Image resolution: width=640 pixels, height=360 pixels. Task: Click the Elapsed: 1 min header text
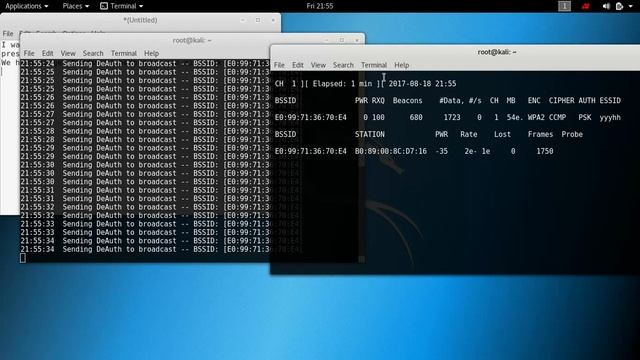click(x=342, y=84)
